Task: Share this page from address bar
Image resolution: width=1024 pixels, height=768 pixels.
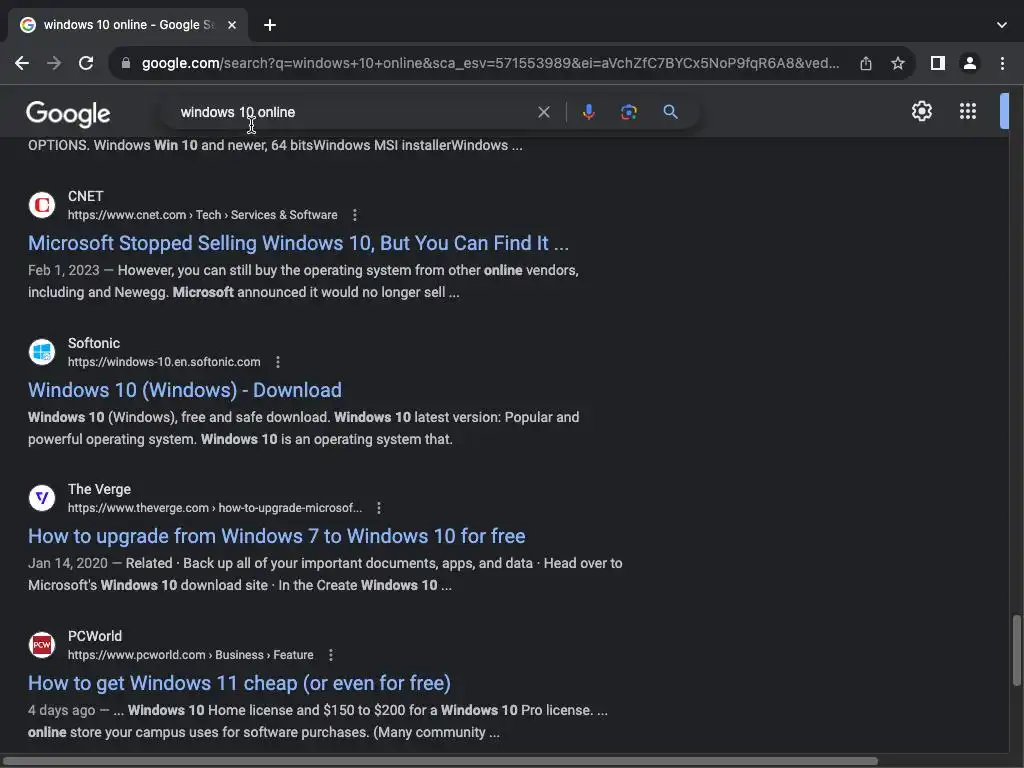Action: [x=866, y=63]
